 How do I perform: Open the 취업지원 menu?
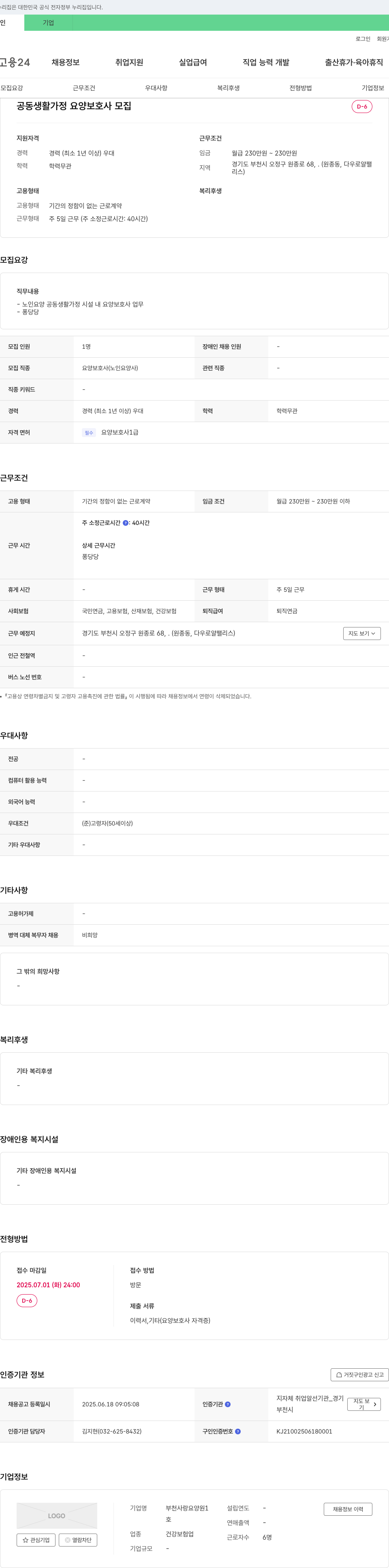click(129, 62)
